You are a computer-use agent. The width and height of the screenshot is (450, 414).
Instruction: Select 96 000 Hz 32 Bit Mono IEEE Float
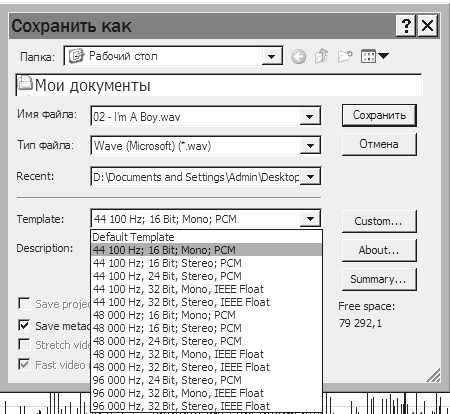point(206,393)
